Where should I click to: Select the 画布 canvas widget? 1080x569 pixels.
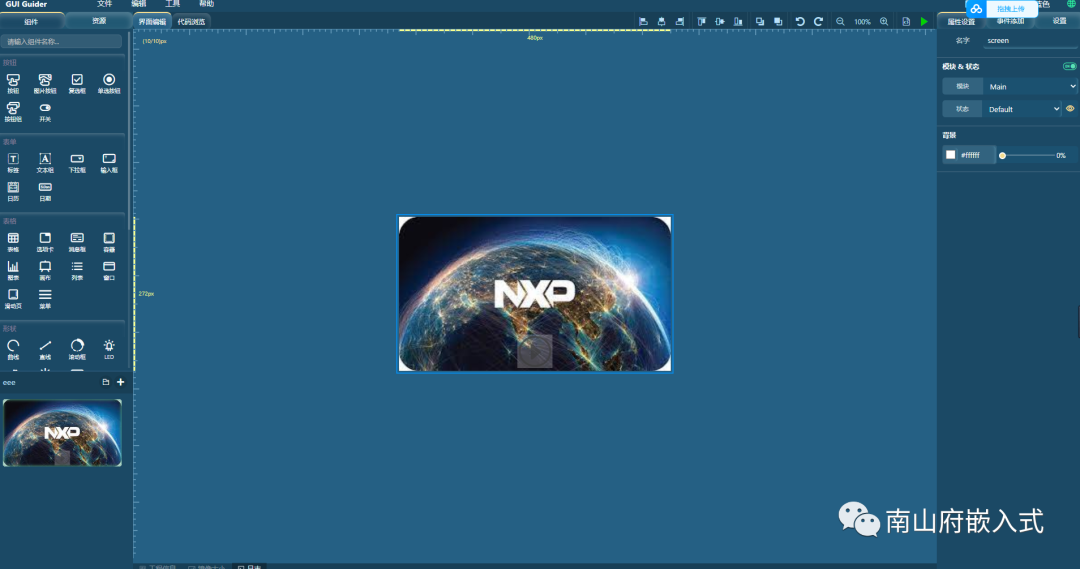coord(45,270)
